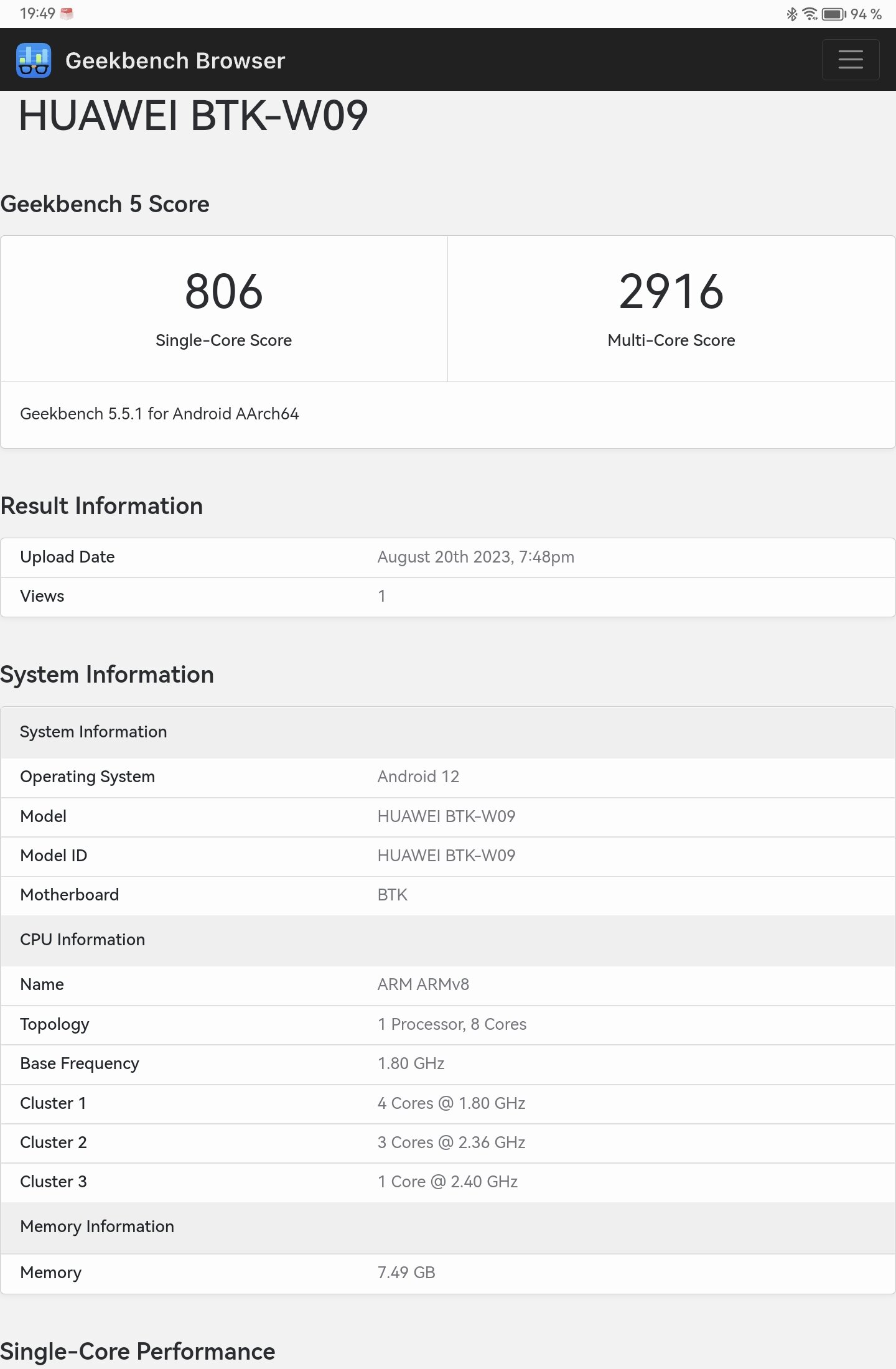The height and width of the screenshot is (1369, 896).
Task: Click the Cluster 3 label
Action: point(53,1182)
